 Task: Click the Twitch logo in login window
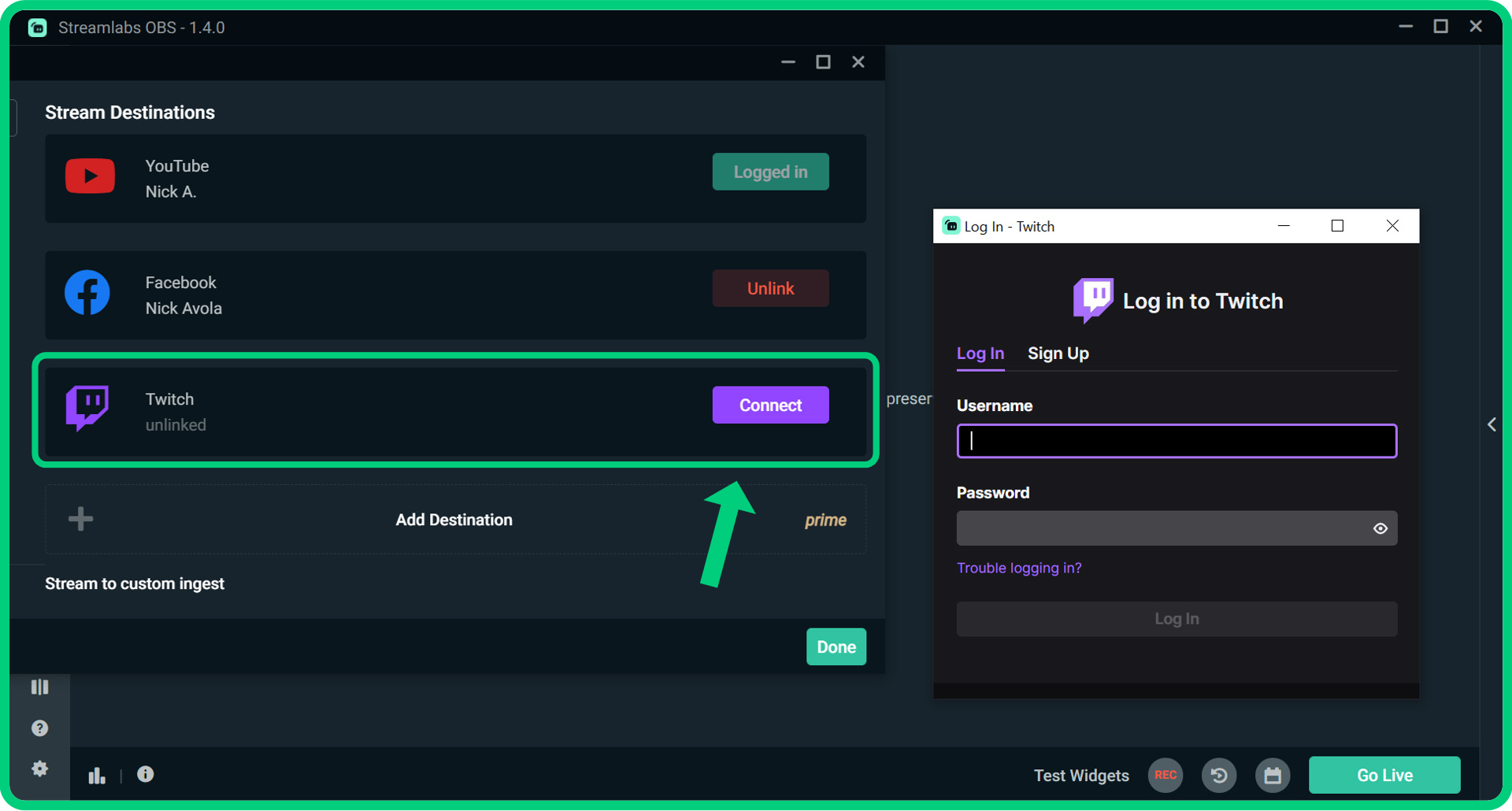coord(1093,300)
